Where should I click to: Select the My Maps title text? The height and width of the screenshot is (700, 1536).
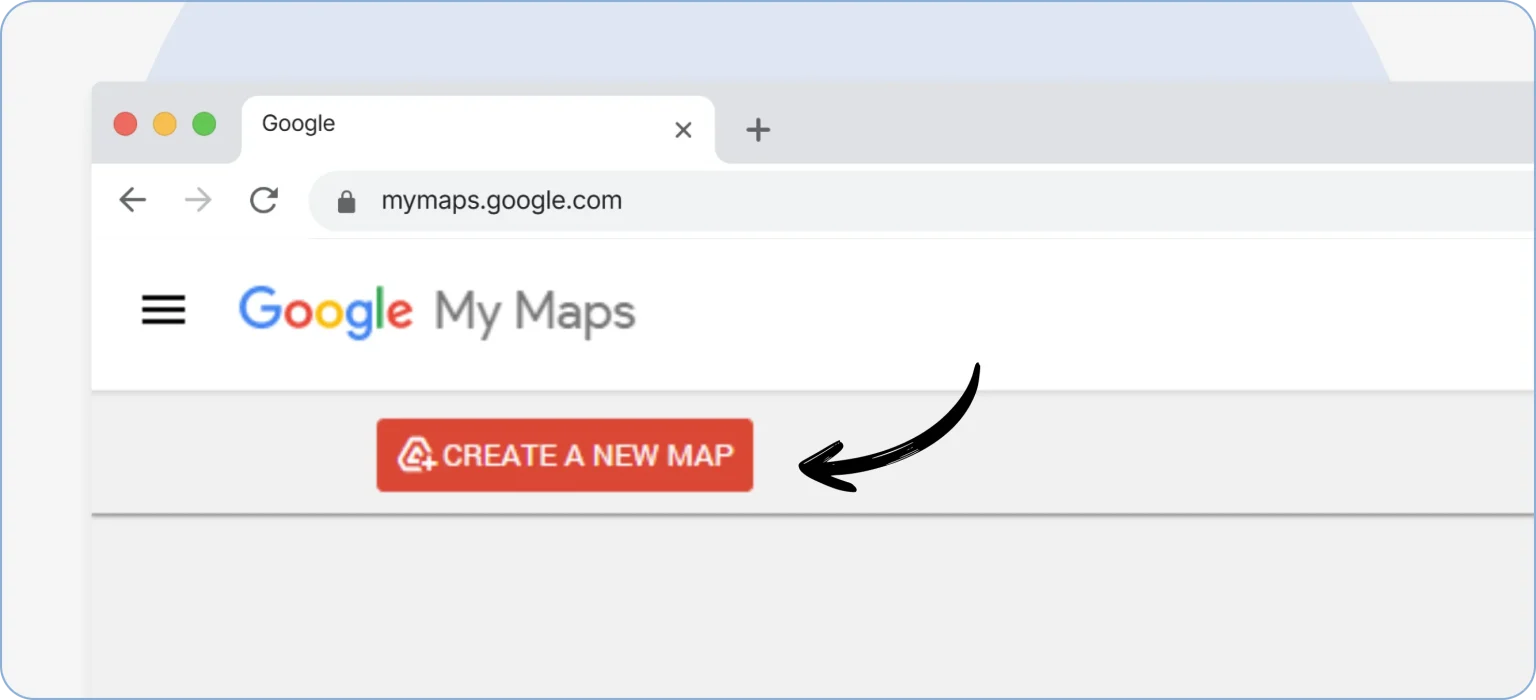535,312
